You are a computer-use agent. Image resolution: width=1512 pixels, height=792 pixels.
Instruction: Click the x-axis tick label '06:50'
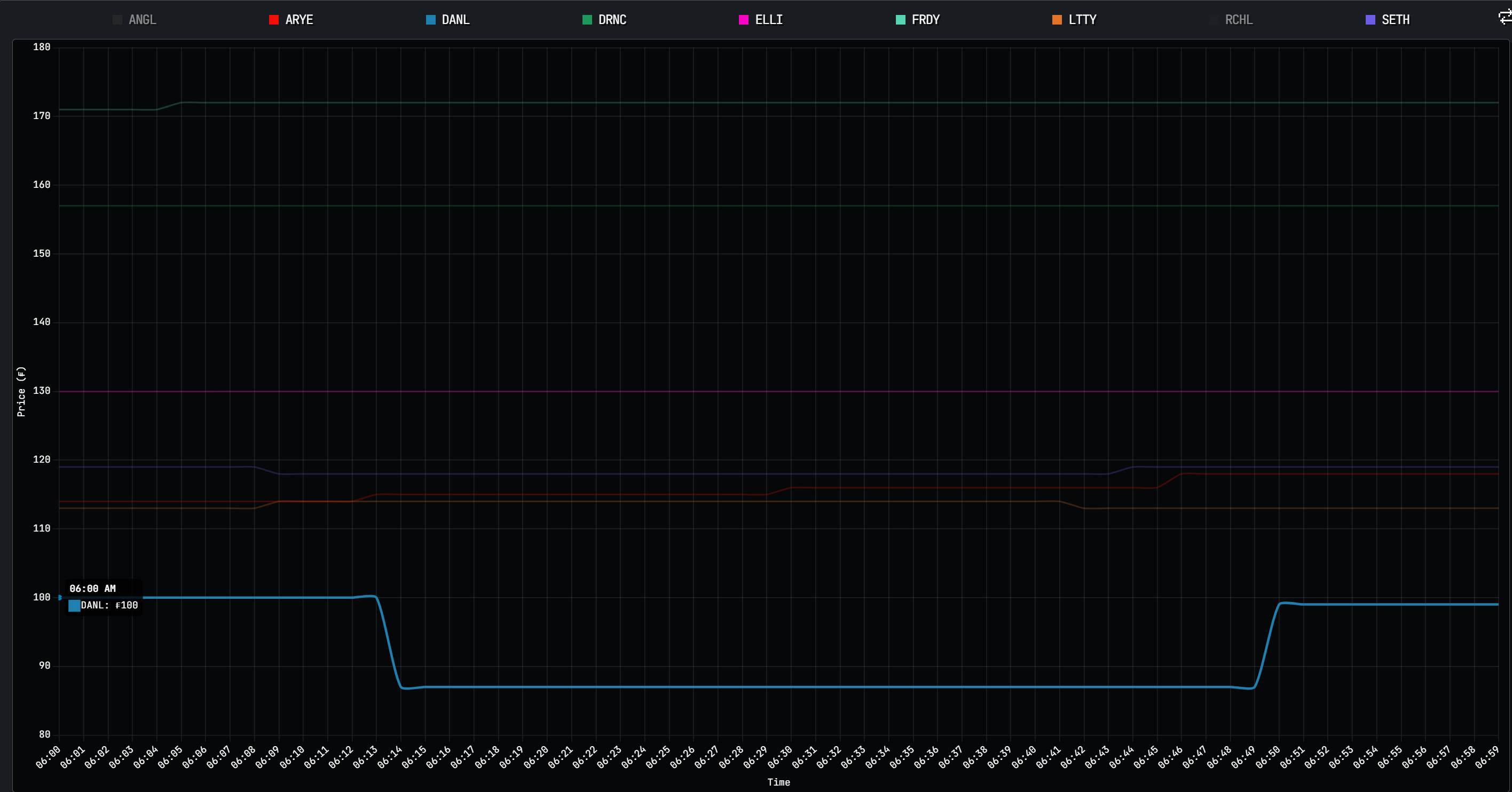click(x=1267, y=757)
